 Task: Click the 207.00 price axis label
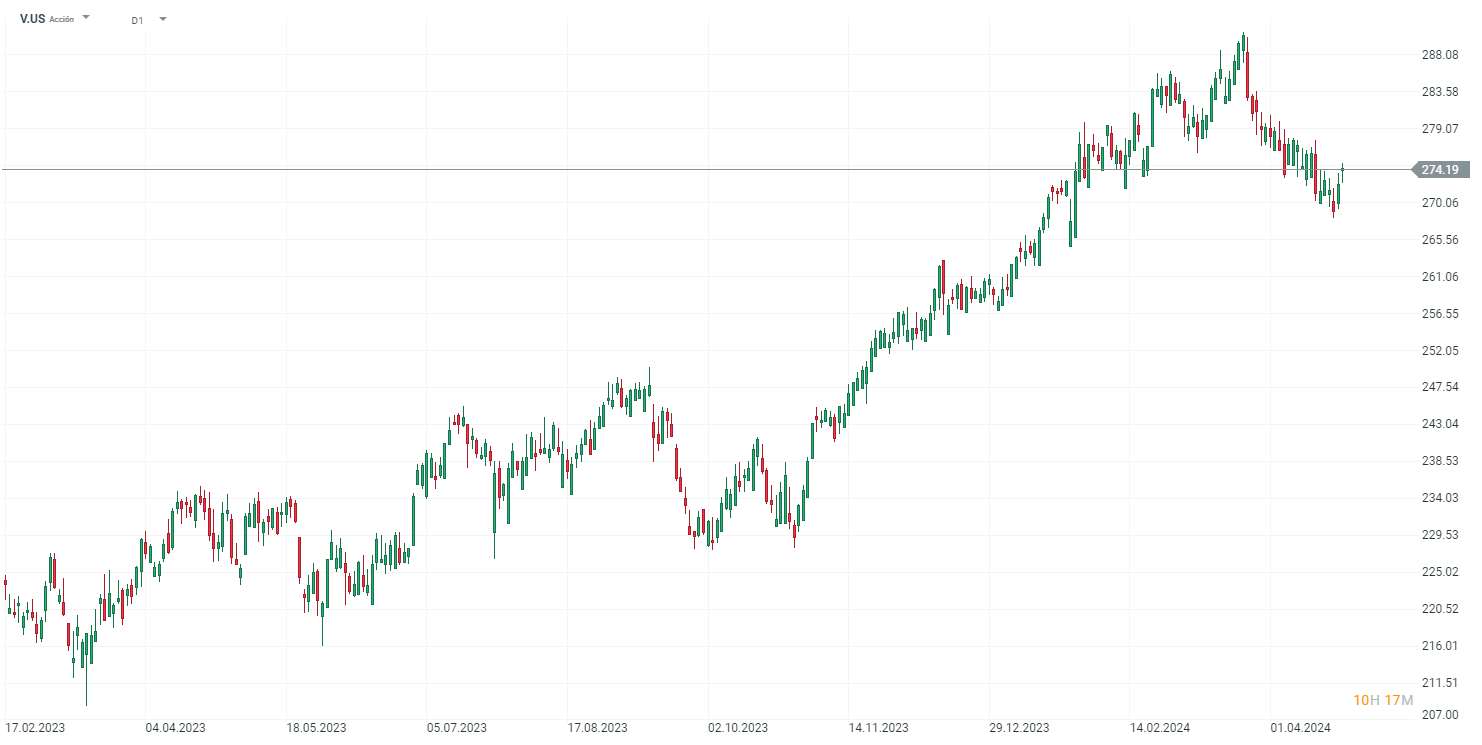click(1439, 714)
